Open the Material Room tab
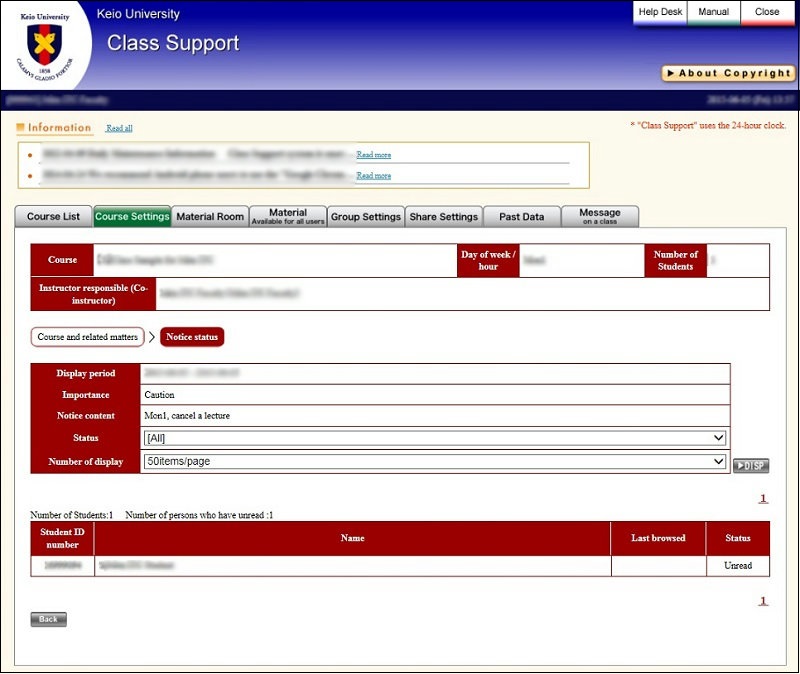 point(210,217)
